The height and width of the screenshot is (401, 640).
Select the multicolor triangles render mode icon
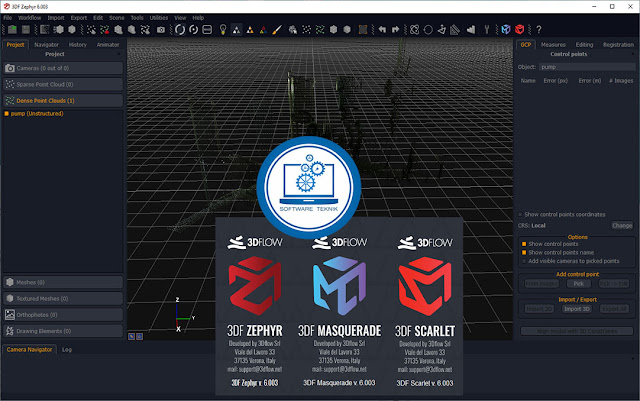pos(263,30)
